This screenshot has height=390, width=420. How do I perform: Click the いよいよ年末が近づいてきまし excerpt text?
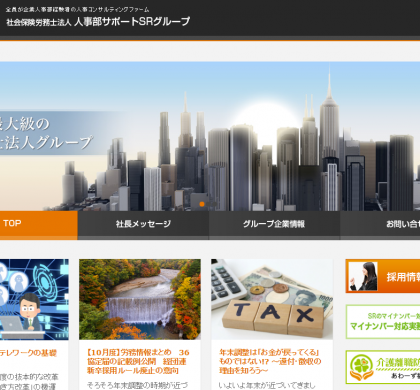pyautogui.click(x=267, y=385)
